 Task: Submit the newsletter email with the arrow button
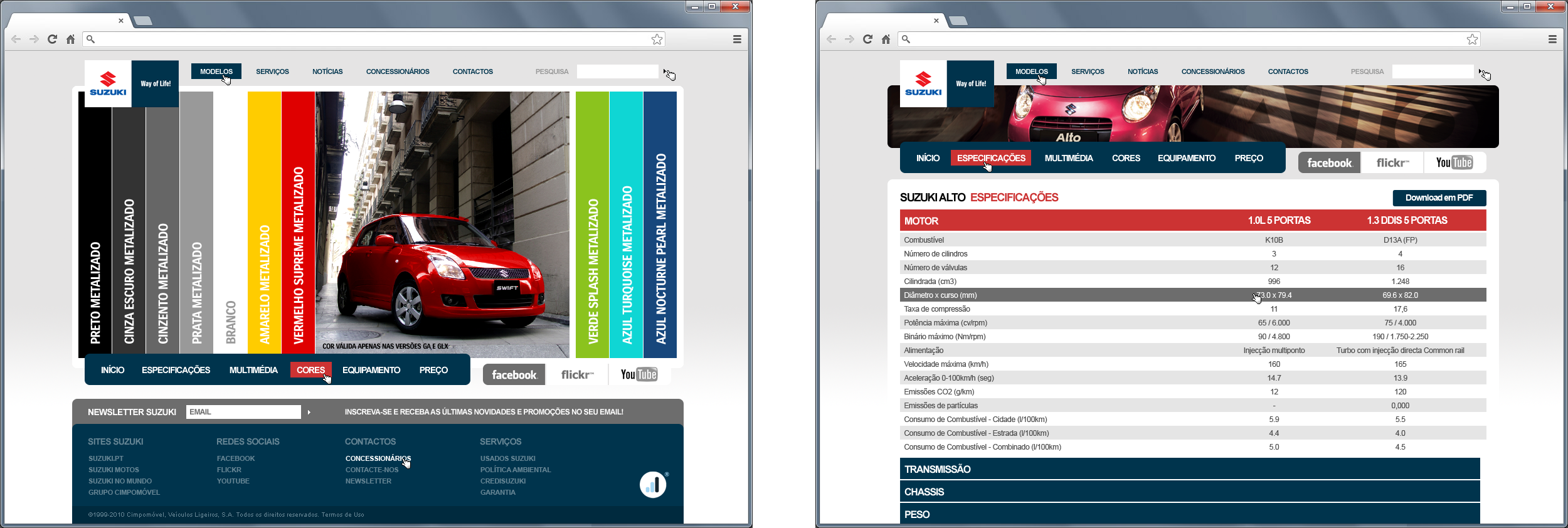[x=309, y=412]
